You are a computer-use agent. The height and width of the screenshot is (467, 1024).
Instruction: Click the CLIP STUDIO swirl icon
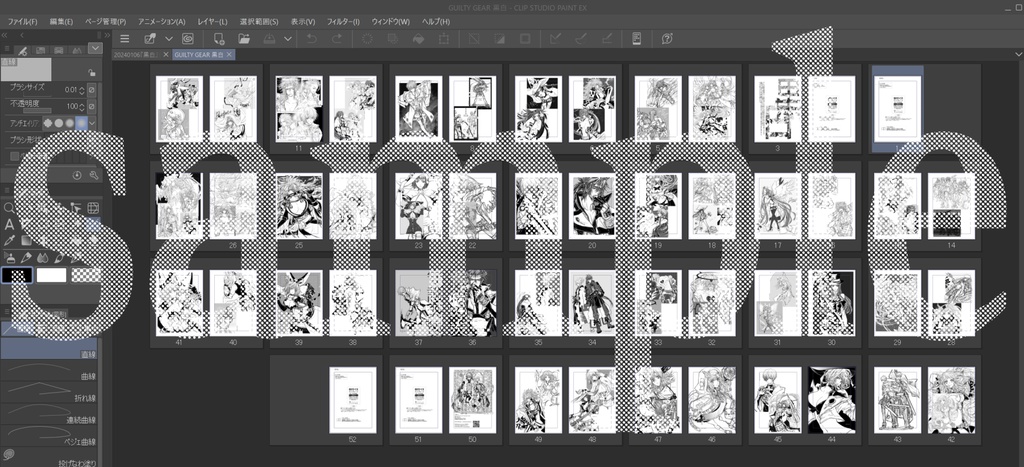(x=188, y=39)
